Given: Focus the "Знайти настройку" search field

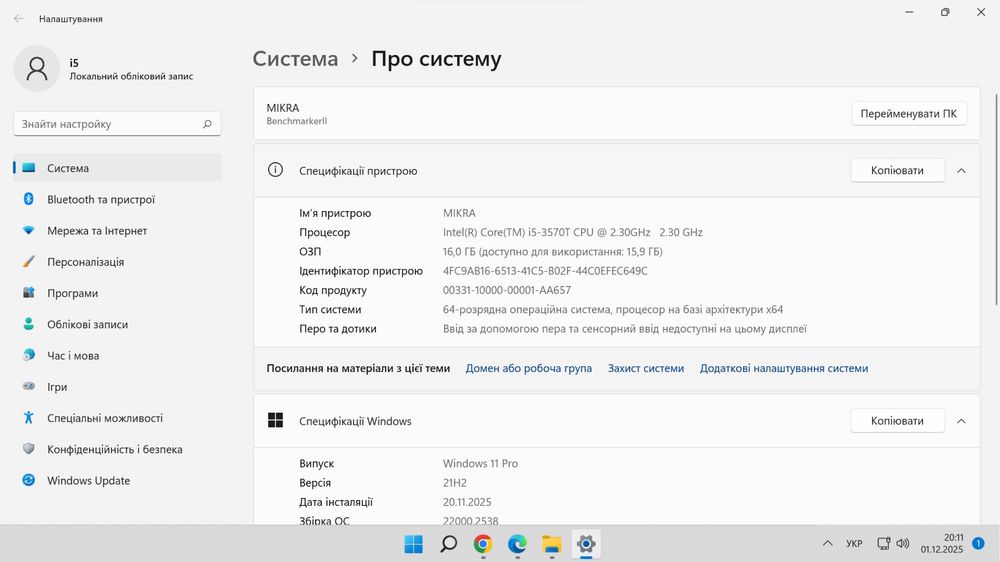Looking at the screenshot, I should tap(117, 124).
